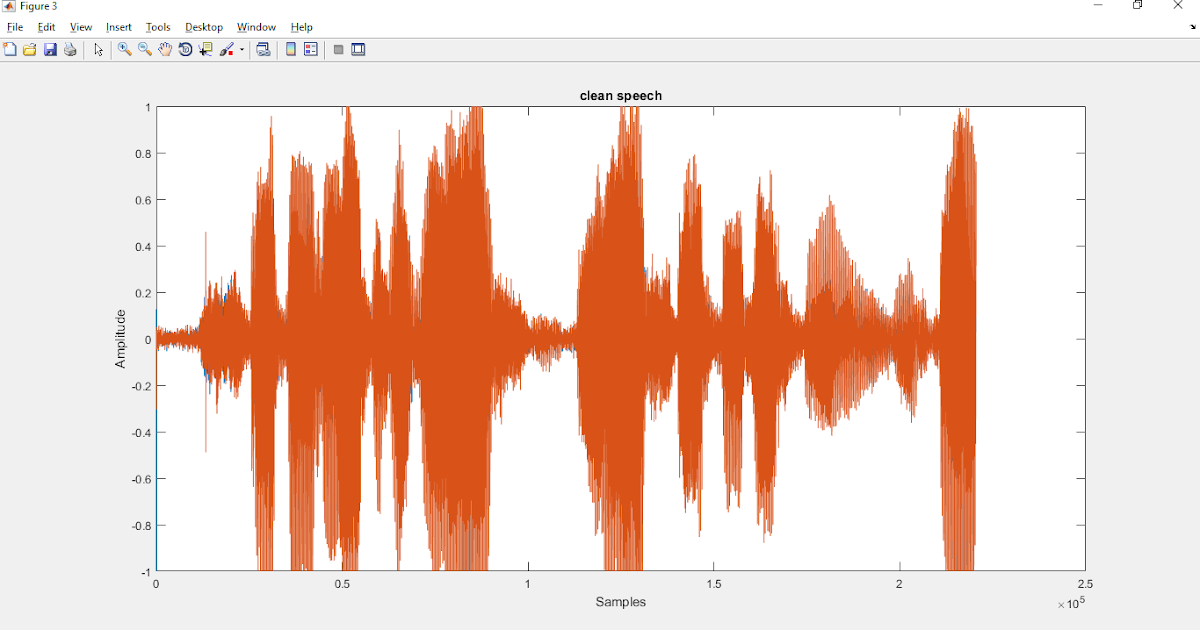This screenshot has width=1200, height=630.
Task: Select the Zoom In tool
Action: click(x=123, y=49)
